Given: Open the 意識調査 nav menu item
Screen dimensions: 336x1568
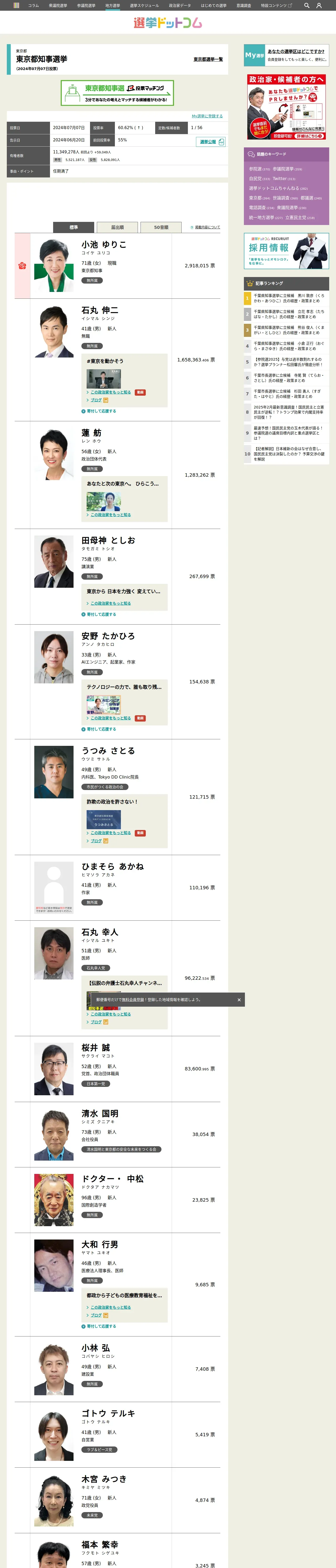Looking at the screenshot, I should pos(243,5).
